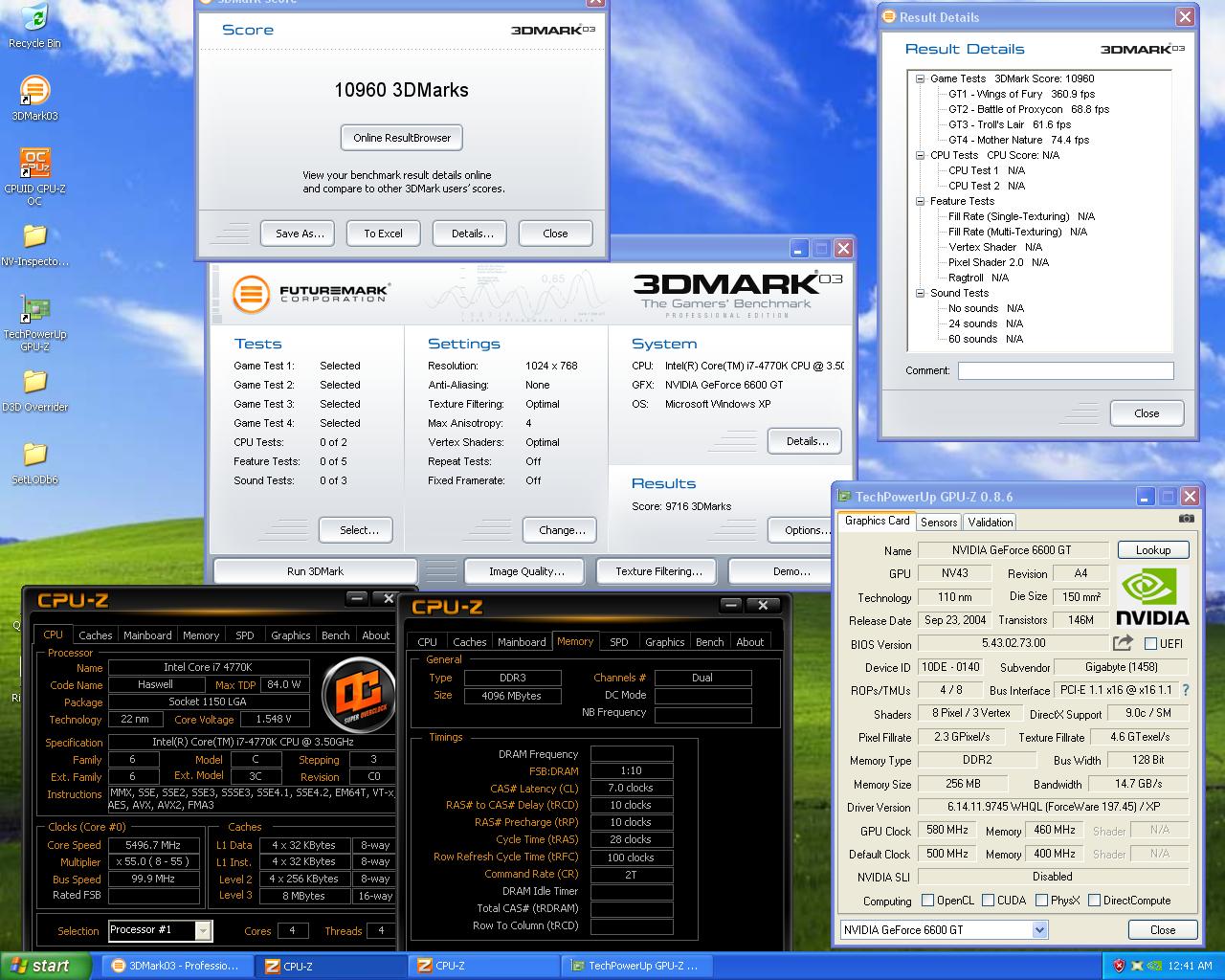Click the Futuremark logo icon in 3DMark03

tap(251, 295)
